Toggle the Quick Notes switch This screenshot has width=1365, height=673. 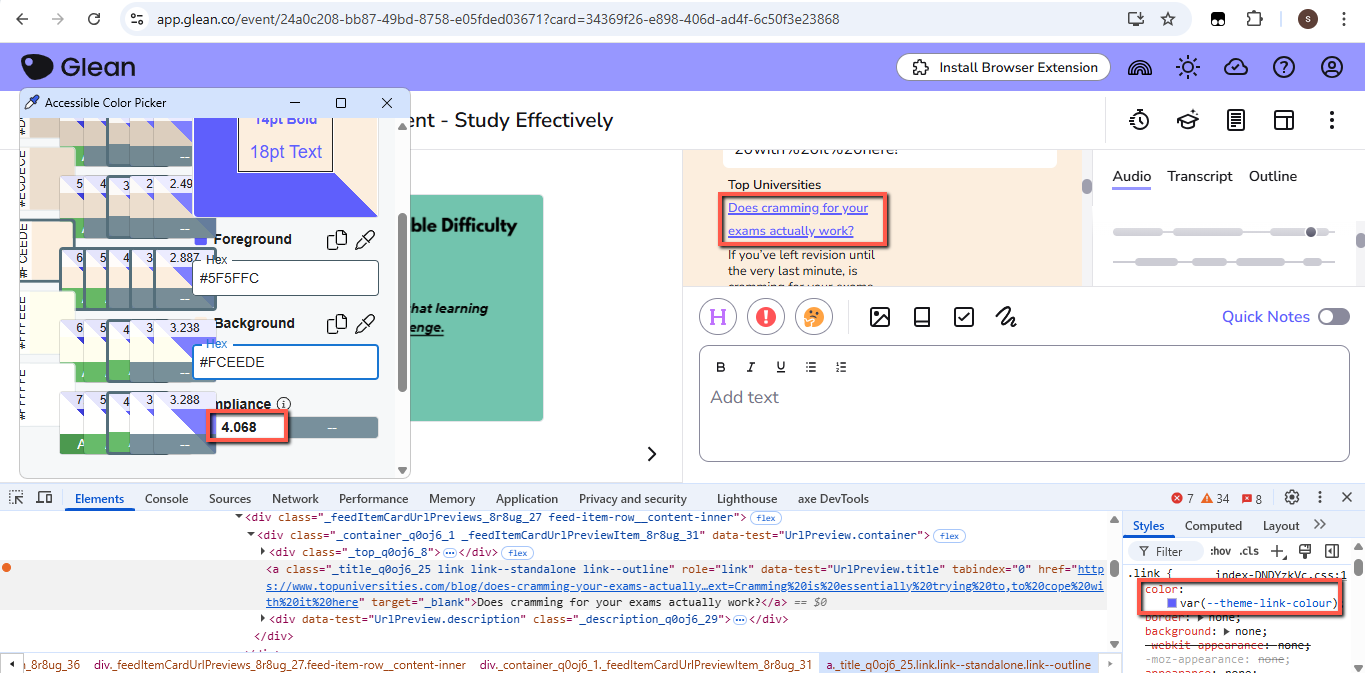click(1333, 317)
